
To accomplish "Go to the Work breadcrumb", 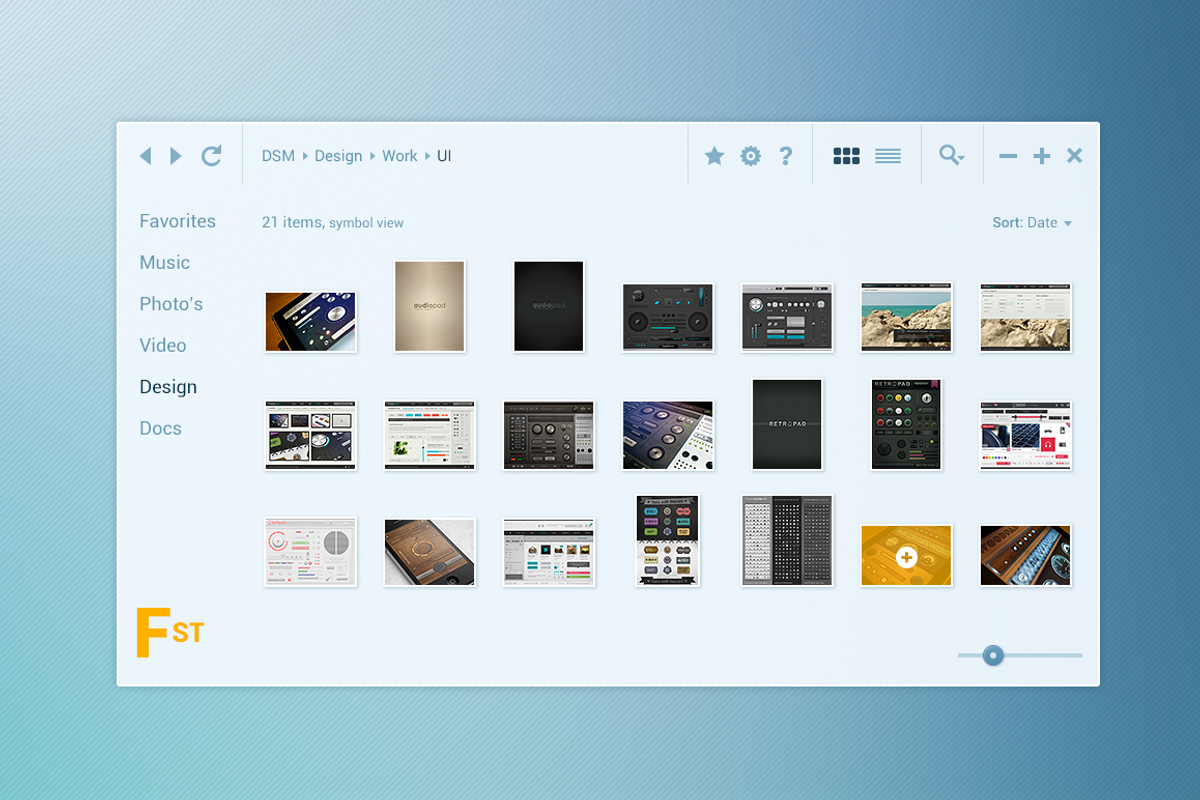I will click(x=399, y=156).
